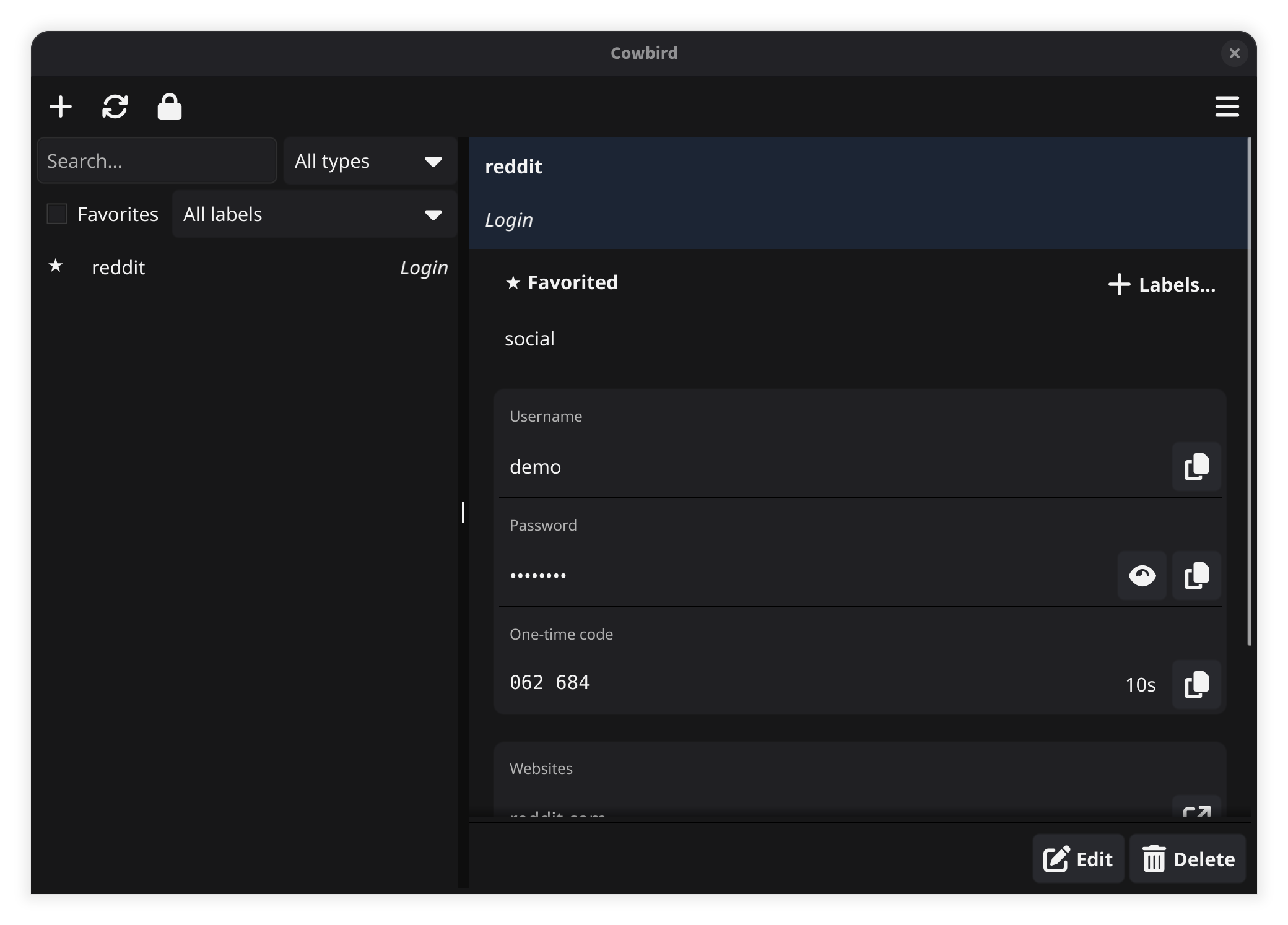Copy the one-time code

pos(1196,685)
